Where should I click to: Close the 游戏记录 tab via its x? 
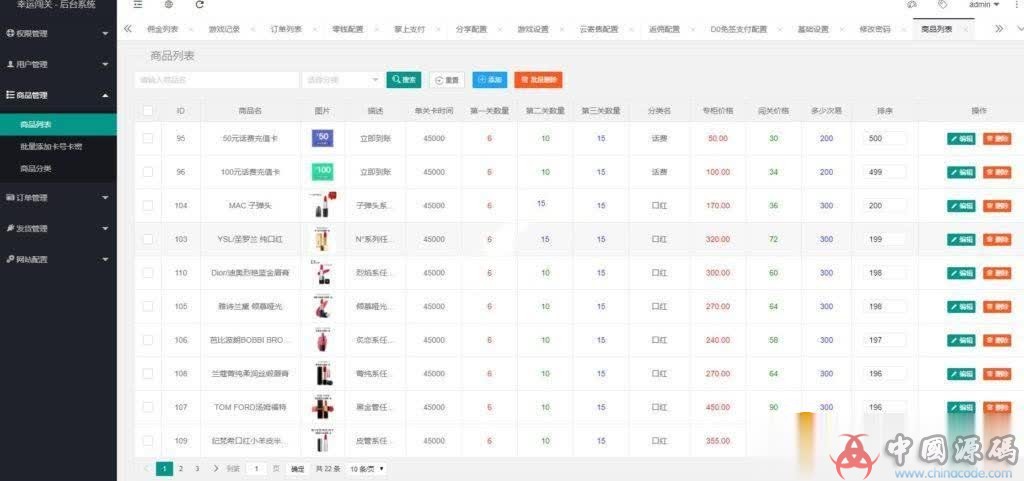point(253,29)
